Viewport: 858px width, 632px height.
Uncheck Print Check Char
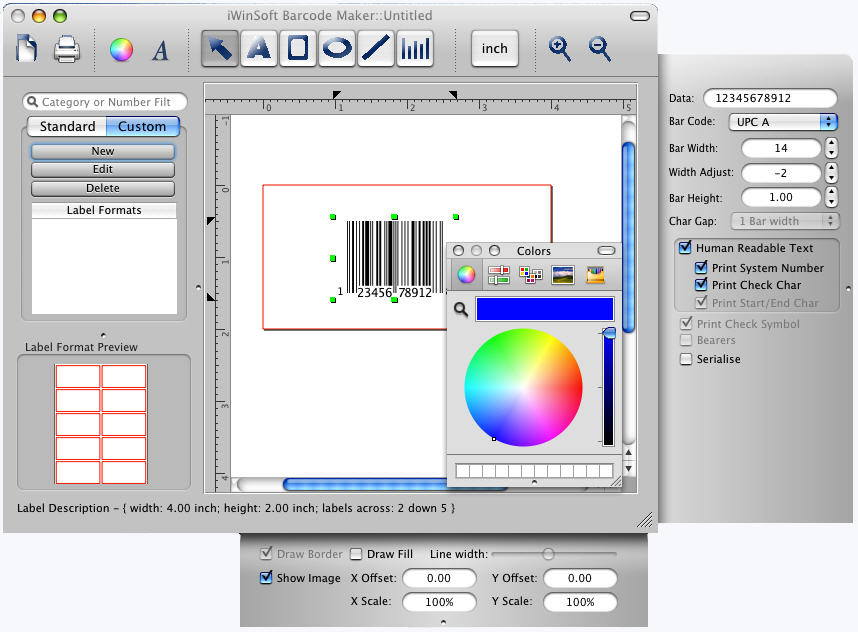[701, 285]
